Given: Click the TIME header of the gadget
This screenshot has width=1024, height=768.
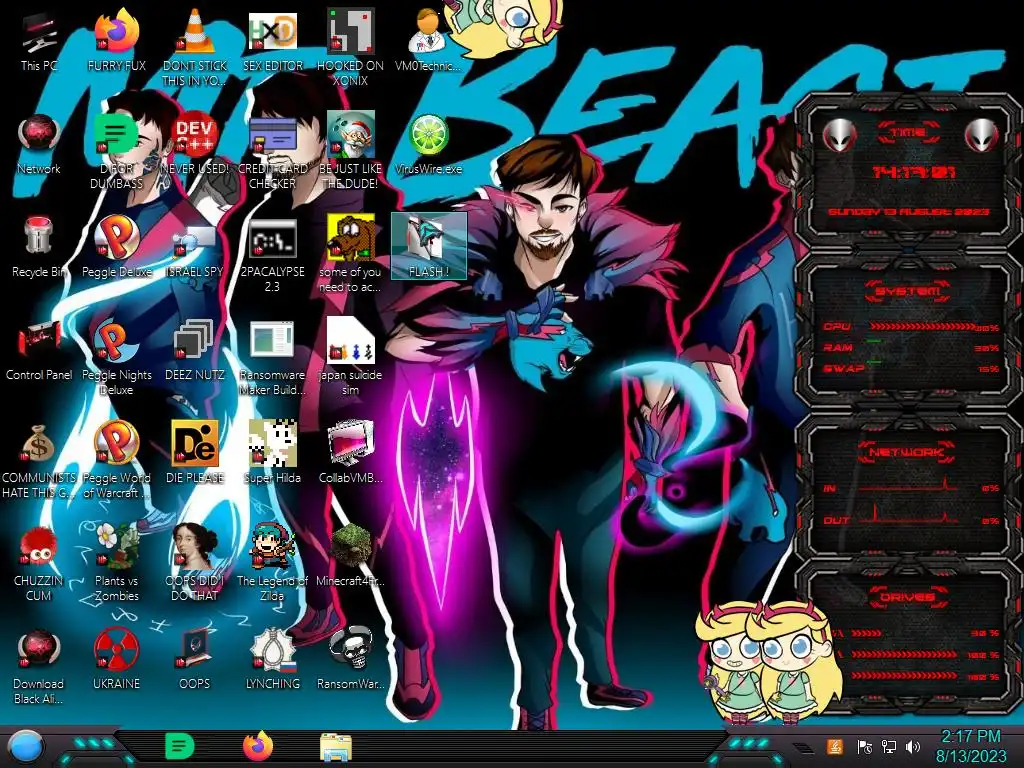Looking at the screenshot, I should click(908, 133).
